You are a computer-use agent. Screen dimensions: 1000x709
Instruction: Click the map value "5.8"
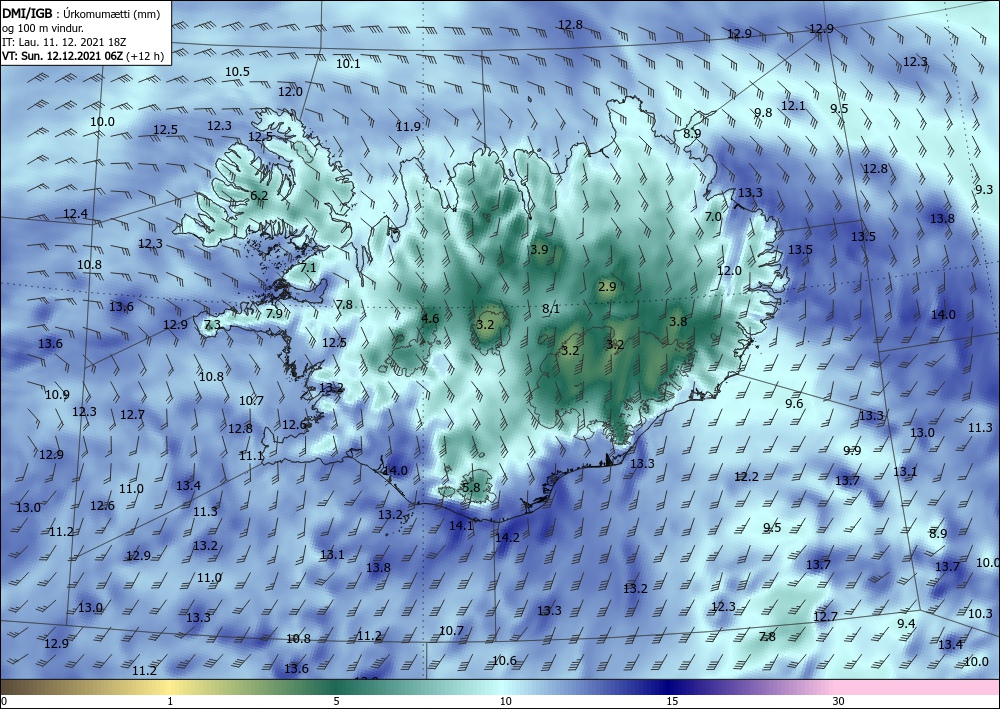[x=471, y=487]
